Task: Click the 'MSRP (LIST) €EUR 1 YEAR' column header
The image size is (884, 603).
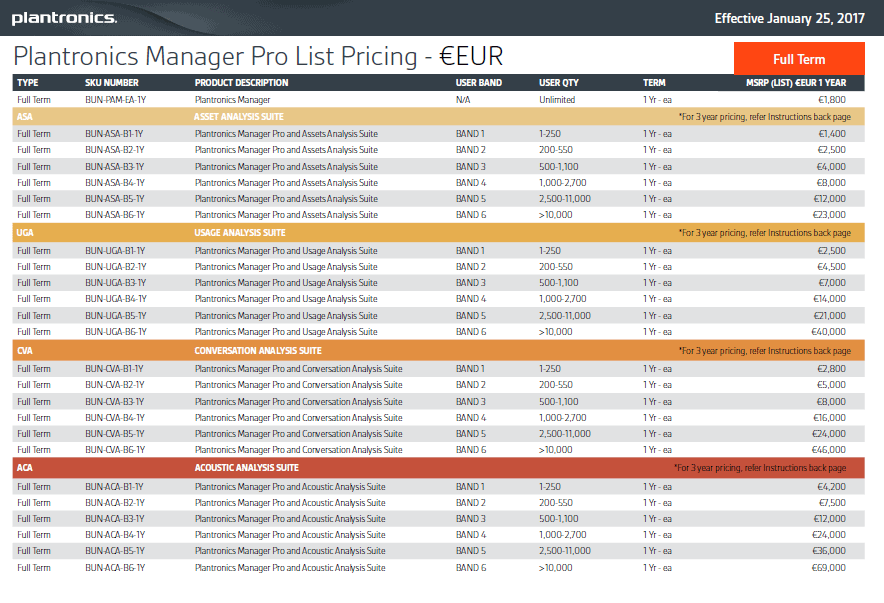Action: pos(796,83)
